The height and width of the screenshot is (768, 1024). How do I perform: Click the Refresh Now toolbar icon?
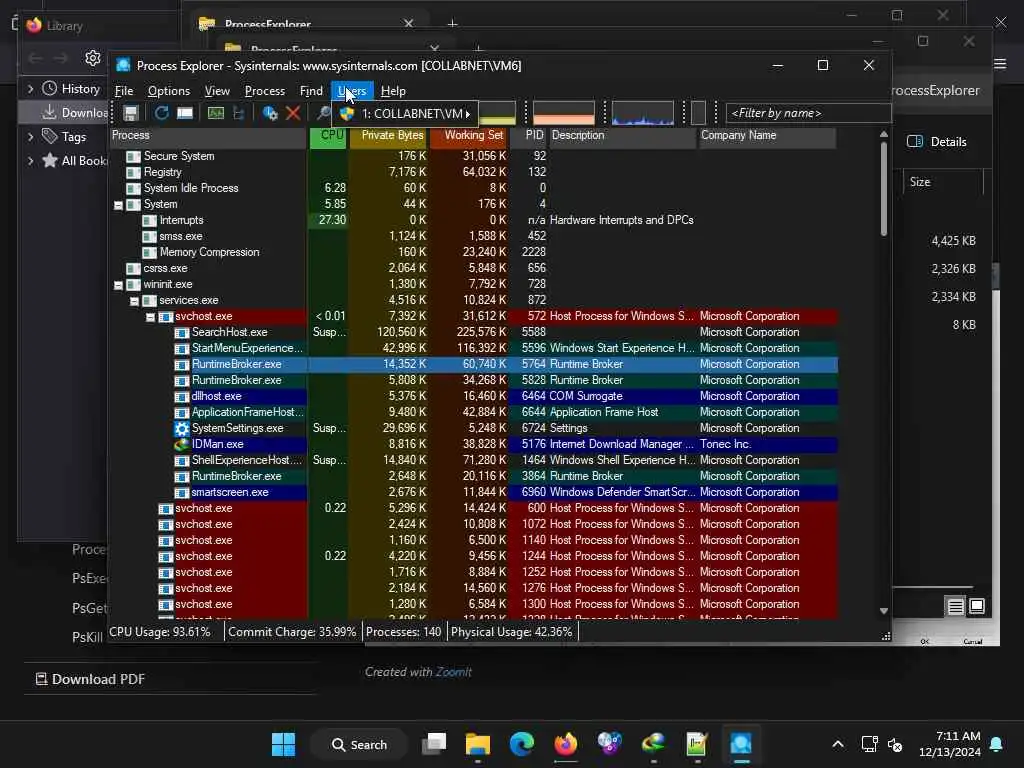[161, 113]
